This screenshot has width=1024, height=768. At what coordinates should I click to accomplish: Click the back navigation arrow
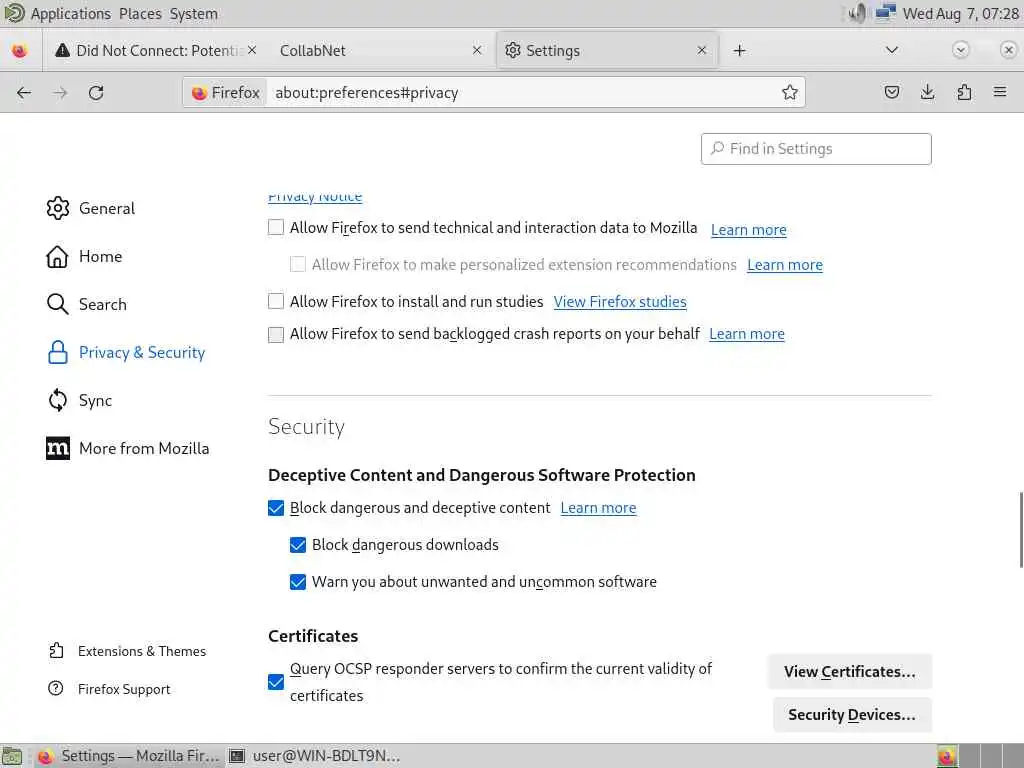pos(24,93)
